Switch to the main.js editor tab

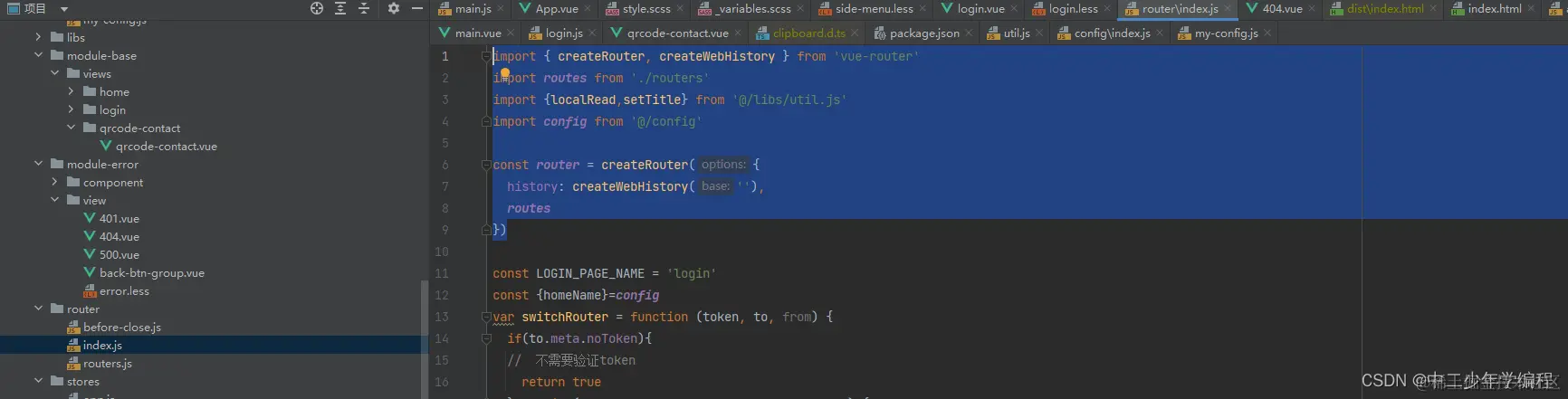pyautogui.click(x=473, y=9)
